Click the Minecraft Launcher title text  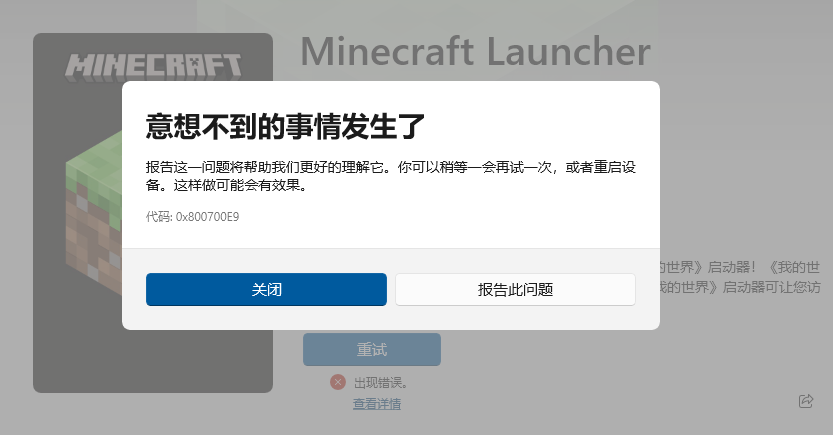(x=475, y=52)
